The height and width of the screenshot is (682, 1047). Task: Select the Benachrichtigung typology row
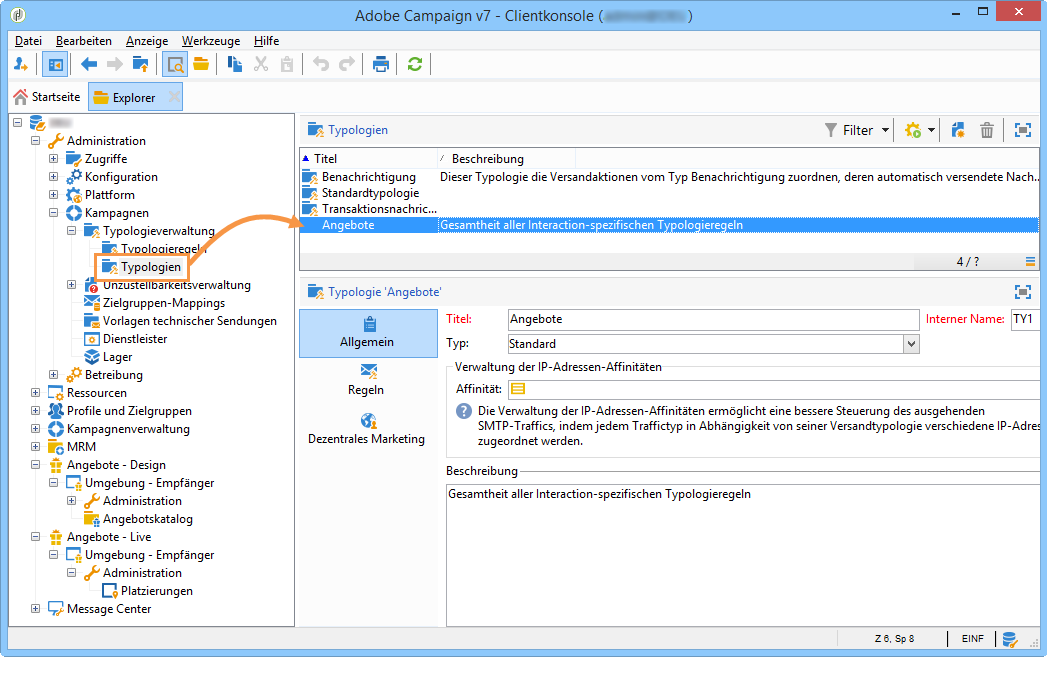(669, 177)
